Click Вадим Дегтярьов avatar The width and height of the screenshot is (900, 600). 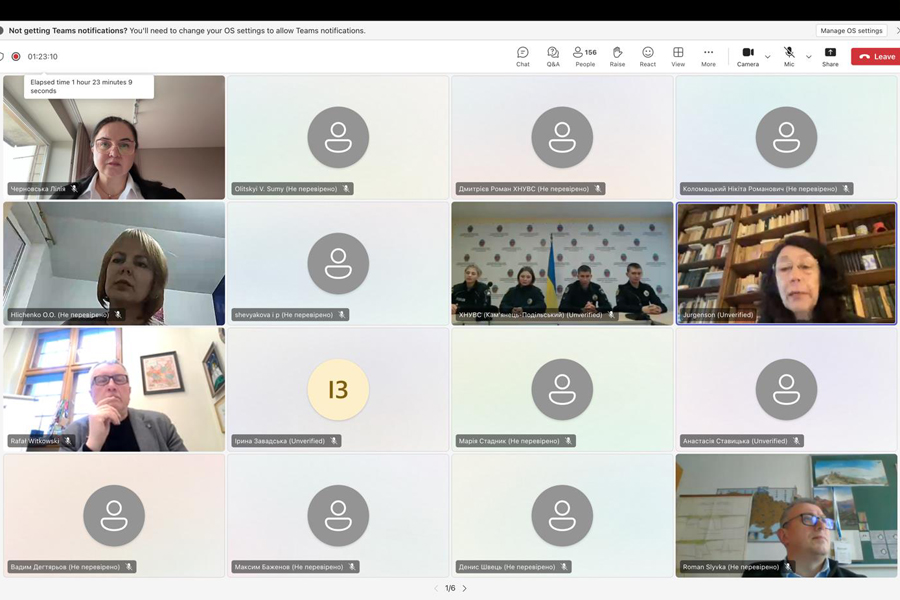click(114, 516)
